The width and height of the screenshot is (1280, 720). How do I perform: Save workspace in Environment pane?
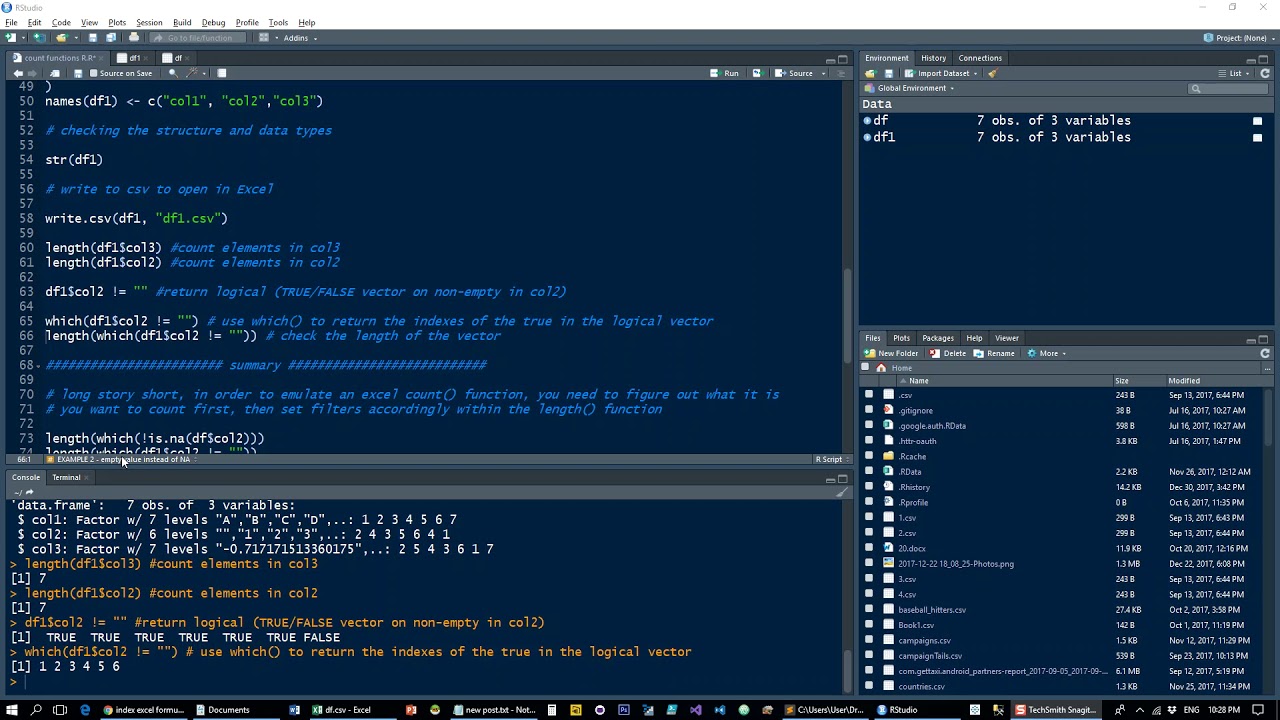tap(887, 73)
